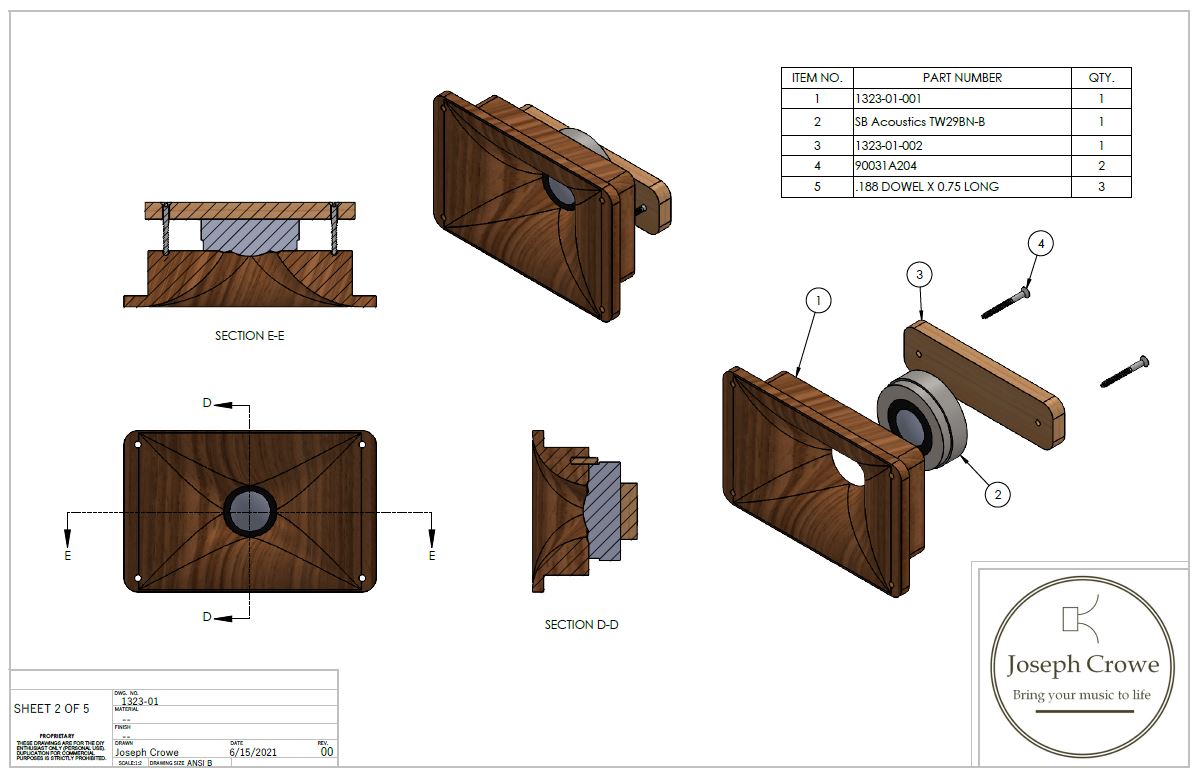Click the SECTION D-D label

(x=581, y=625)
